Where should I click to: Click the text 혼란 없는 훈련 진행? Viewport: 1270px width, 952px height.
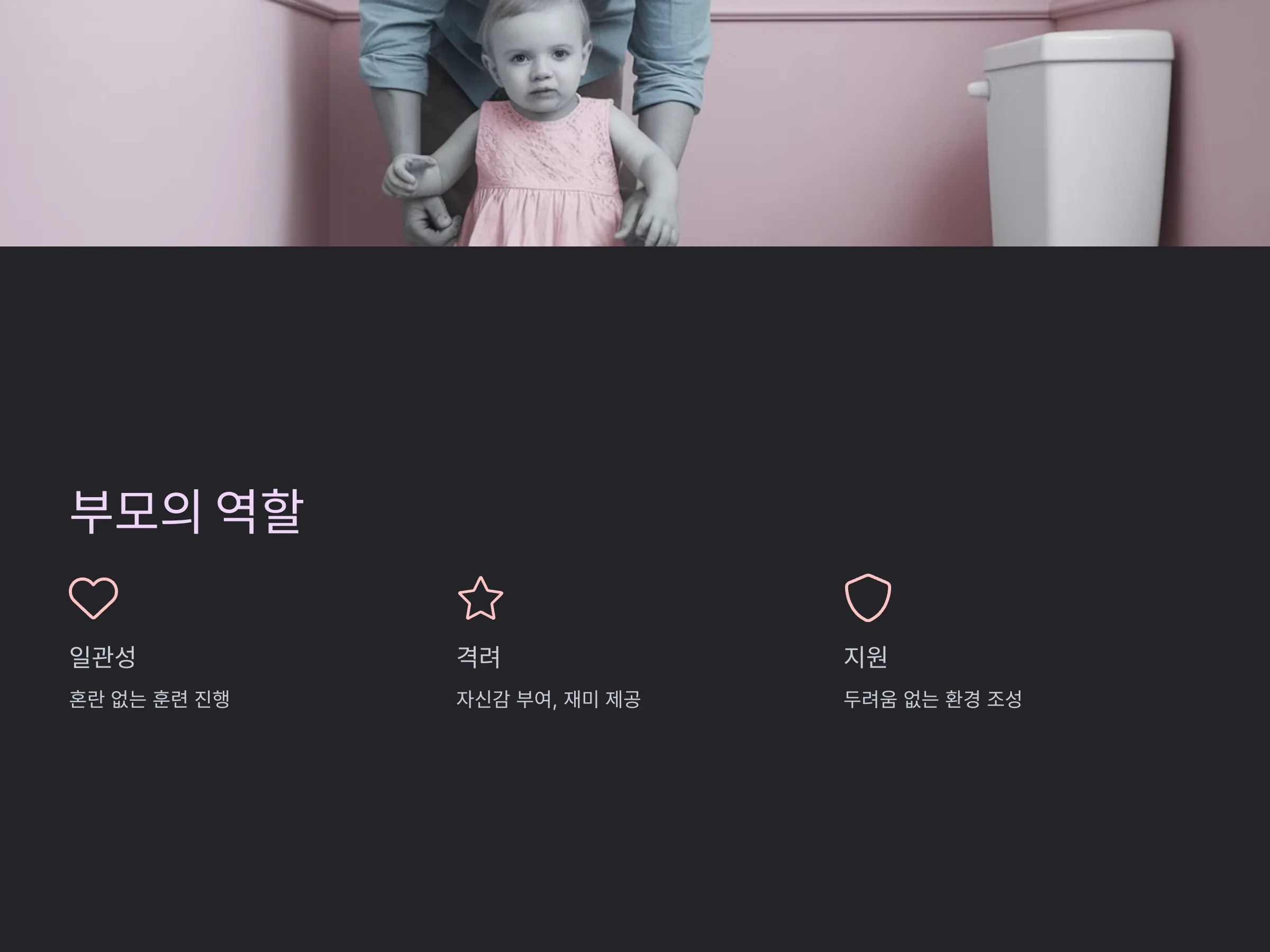[x=149, y=699]
